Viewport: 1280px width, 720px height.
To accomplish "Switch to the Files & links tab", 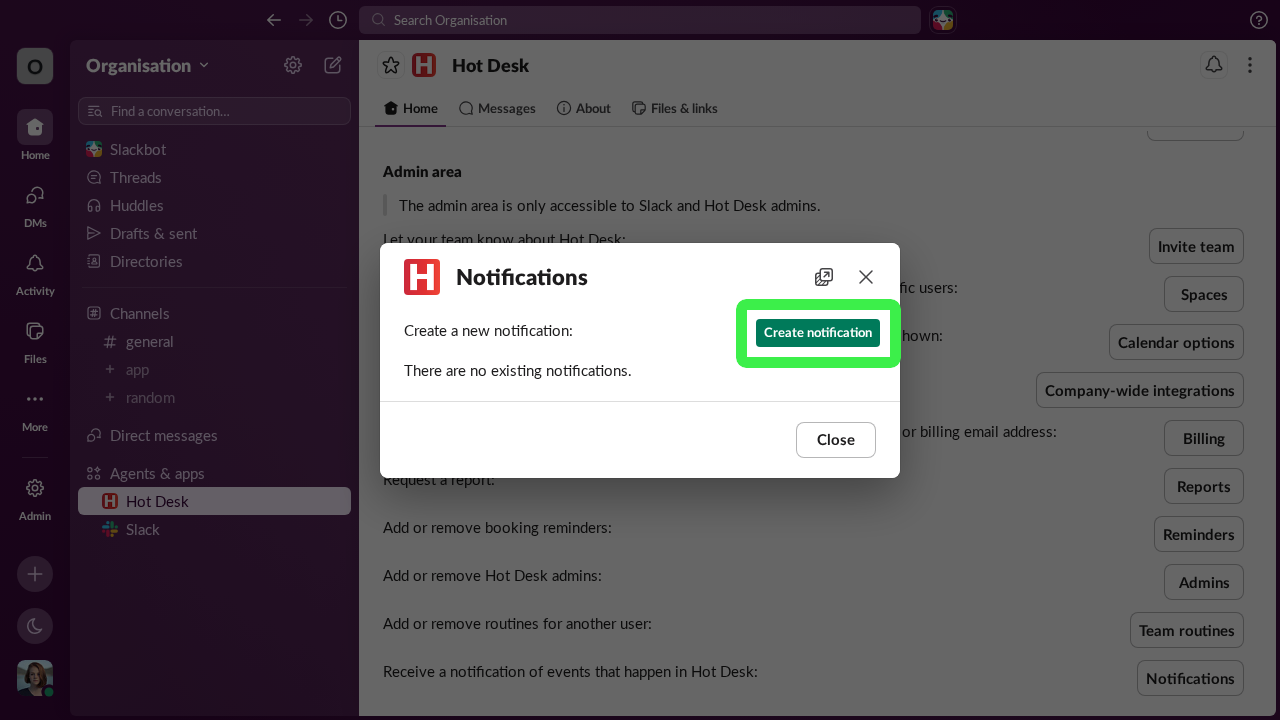I will click(675, 108).
